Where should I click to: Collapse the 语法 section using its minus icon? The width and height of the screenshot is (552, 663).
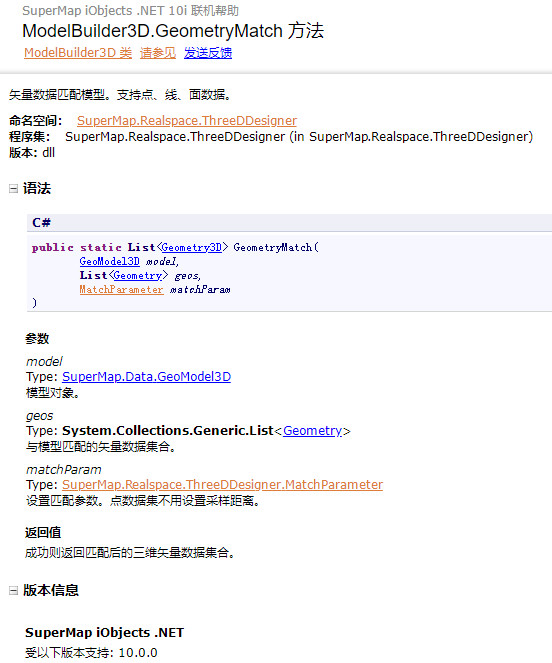click(14, 189)
